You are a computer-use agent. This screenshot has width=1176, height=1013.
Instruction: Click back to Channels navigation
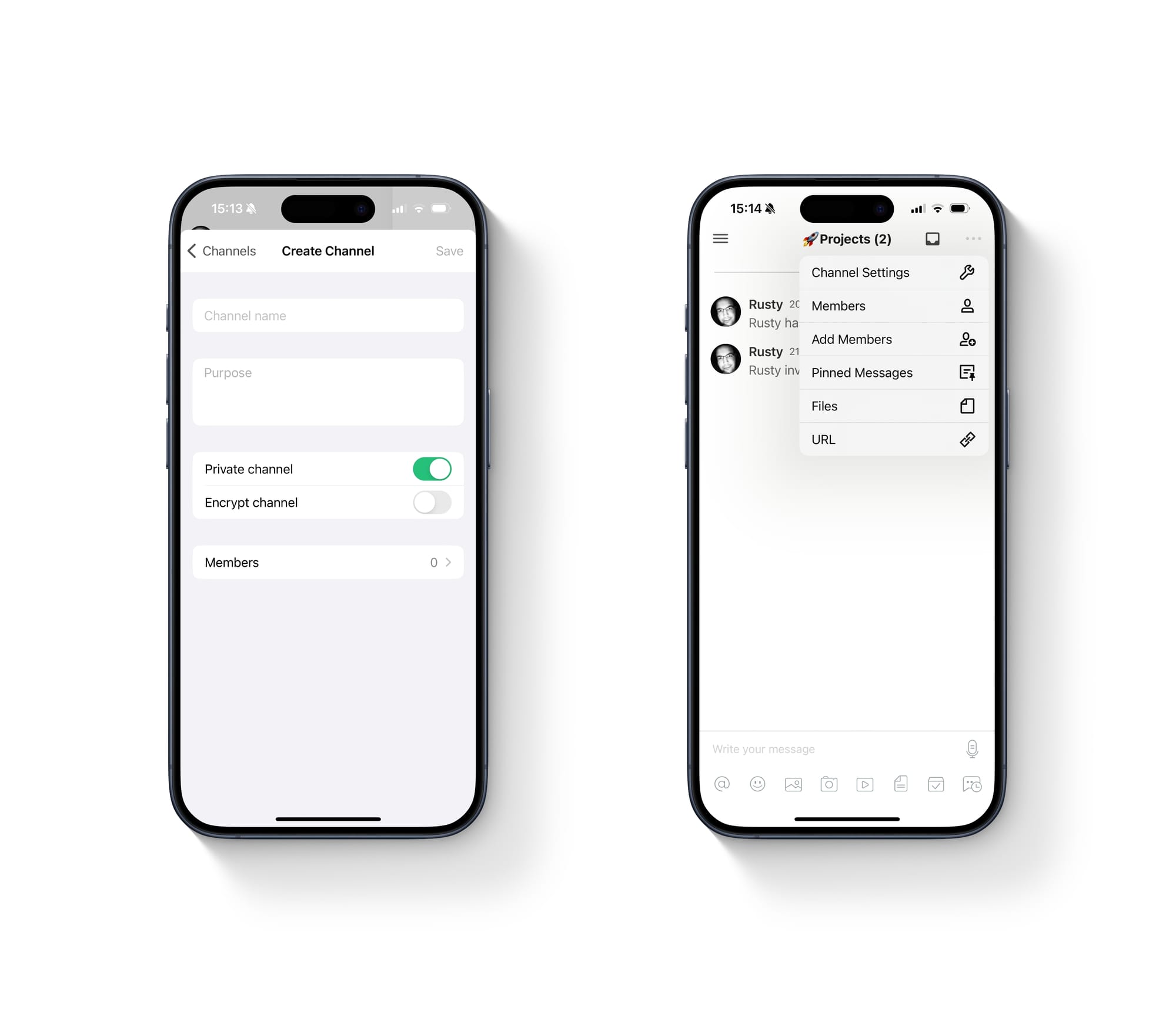tap(221, 250)
